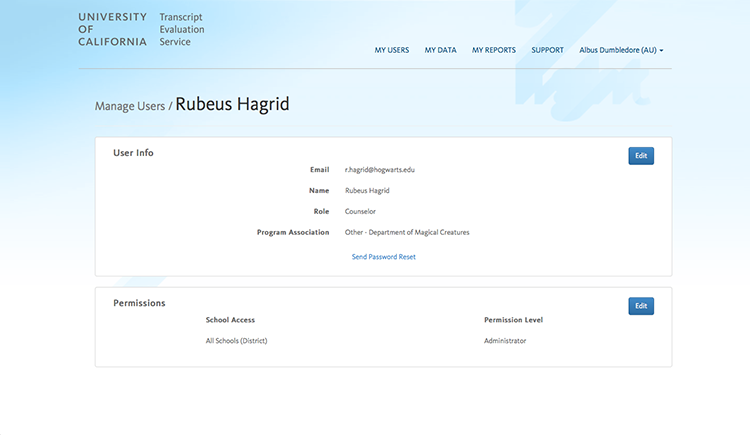
Task: Click the University of California logo
Action: [112, 29]
